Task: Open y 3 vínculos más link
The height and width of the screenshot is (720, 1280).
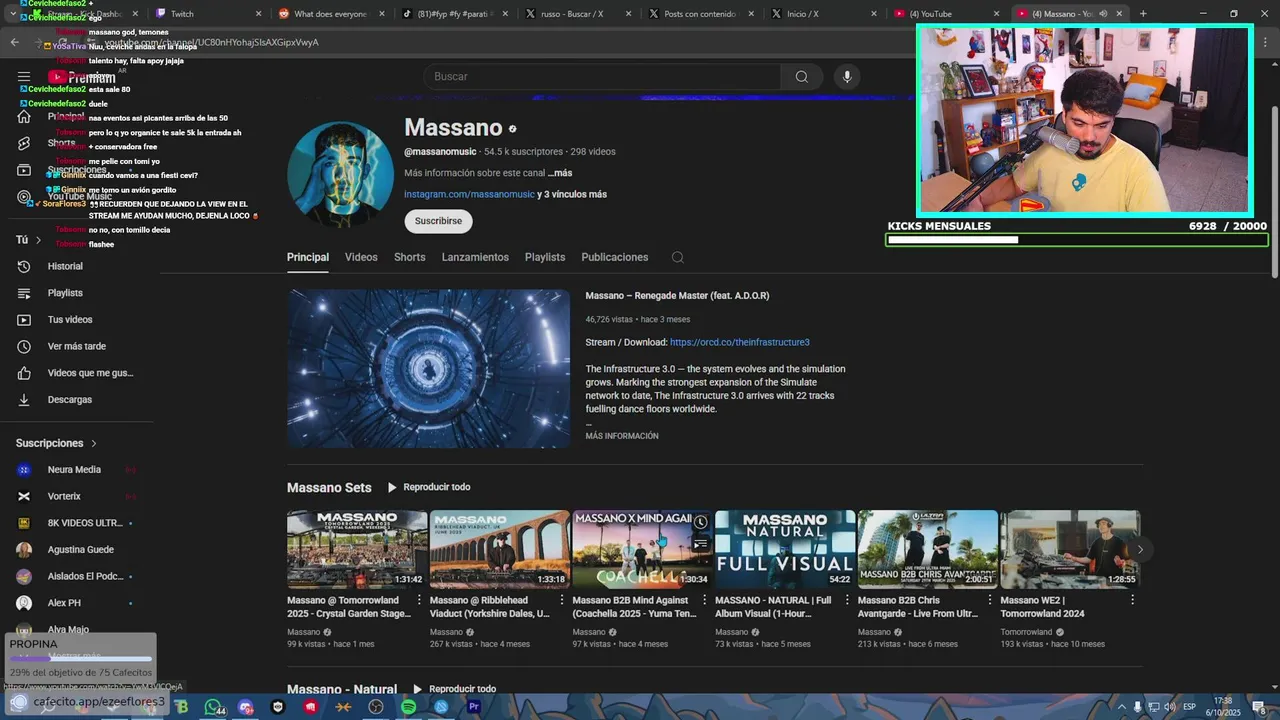Action: (x=572, y=194)
